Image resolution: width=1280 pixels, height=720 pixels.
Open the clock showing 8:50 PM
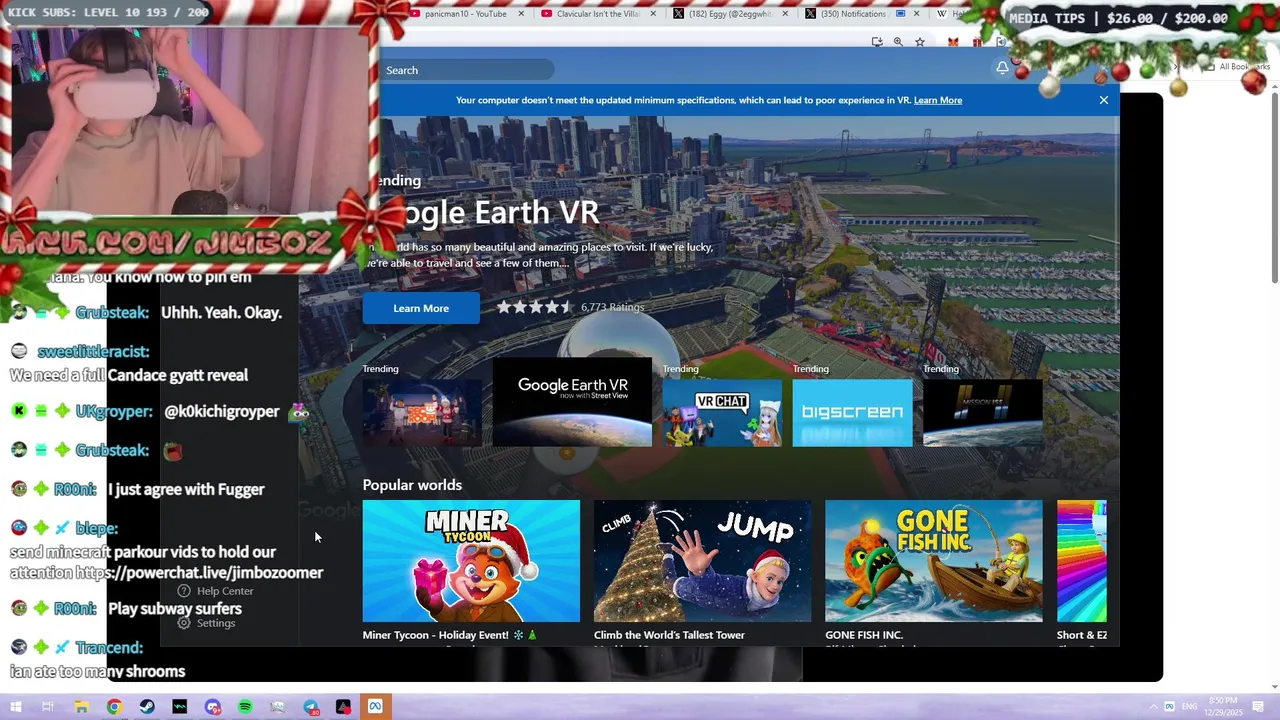point(1226,707)
